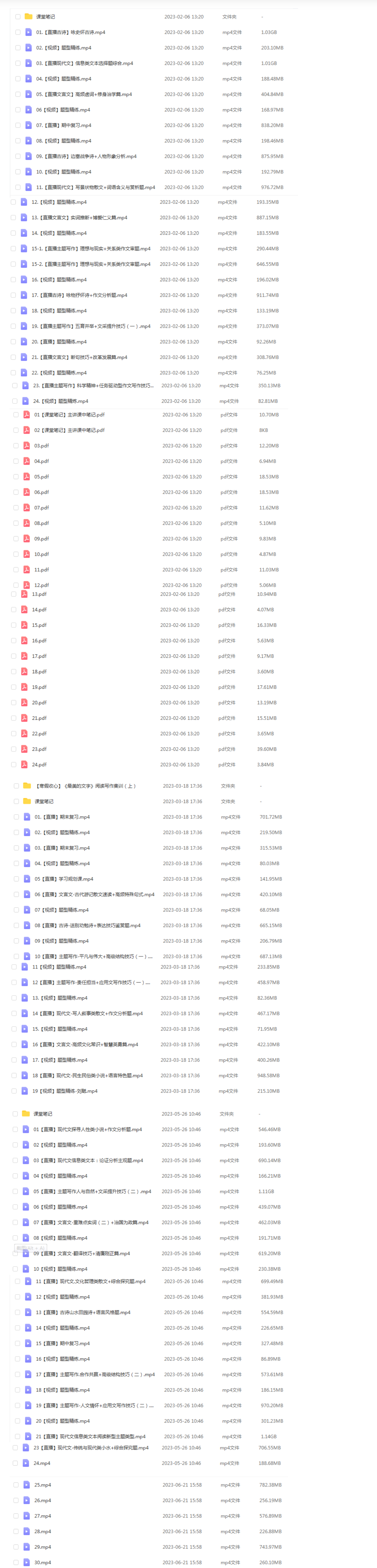Viewport: 377px width, 1568px height.
Task: Click the 【寒假收心】 folder icon
Action: [27, 786]
